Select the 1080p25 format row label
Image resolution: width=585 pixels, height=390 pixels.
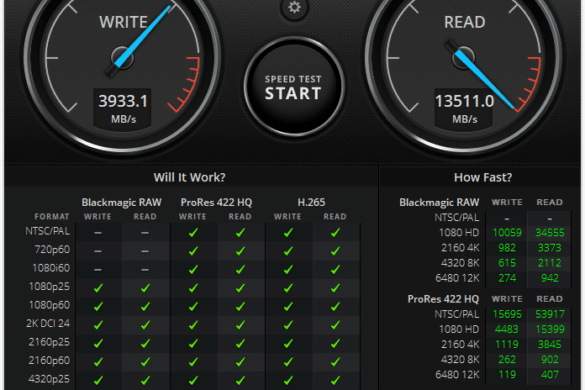coord(49,286)
